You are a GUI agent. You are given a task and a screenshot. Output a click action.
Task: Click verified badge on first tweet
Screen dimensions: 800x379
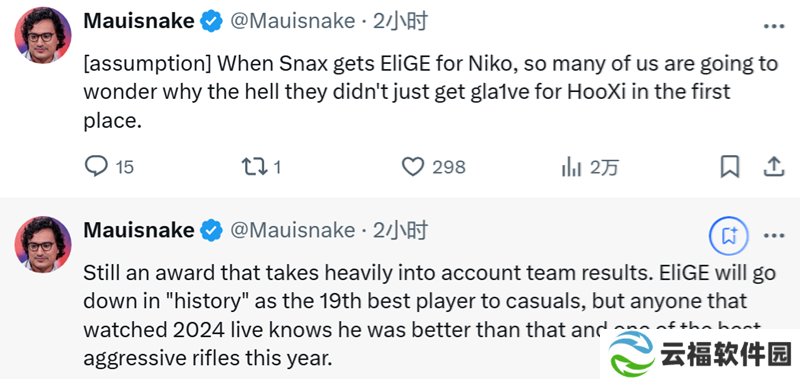tap(211, 21)
